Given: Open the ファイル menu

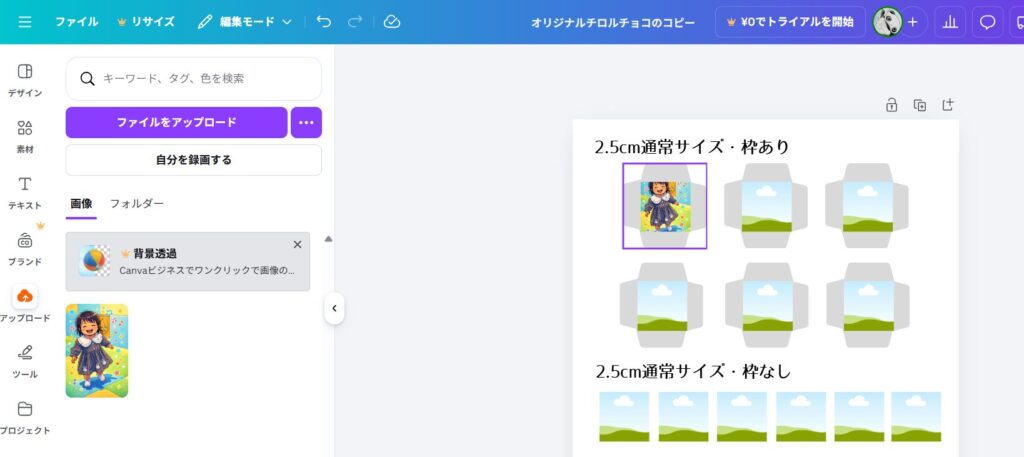Looking at the screenshot, I should click(76, 21).
